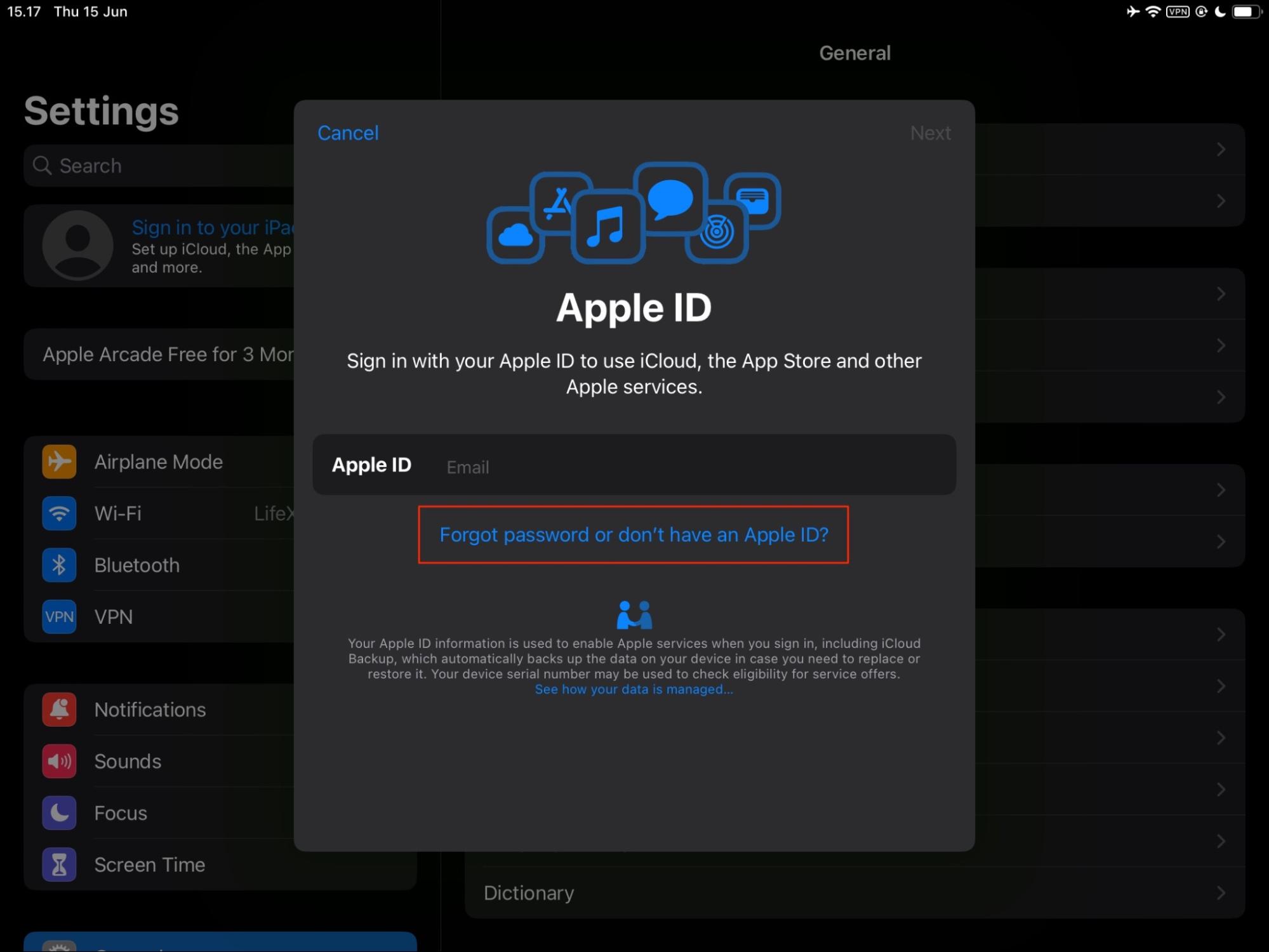Open Sign in to your iPad
The height and width of the screenshot is (952, 1269).
tap(159, 246)
